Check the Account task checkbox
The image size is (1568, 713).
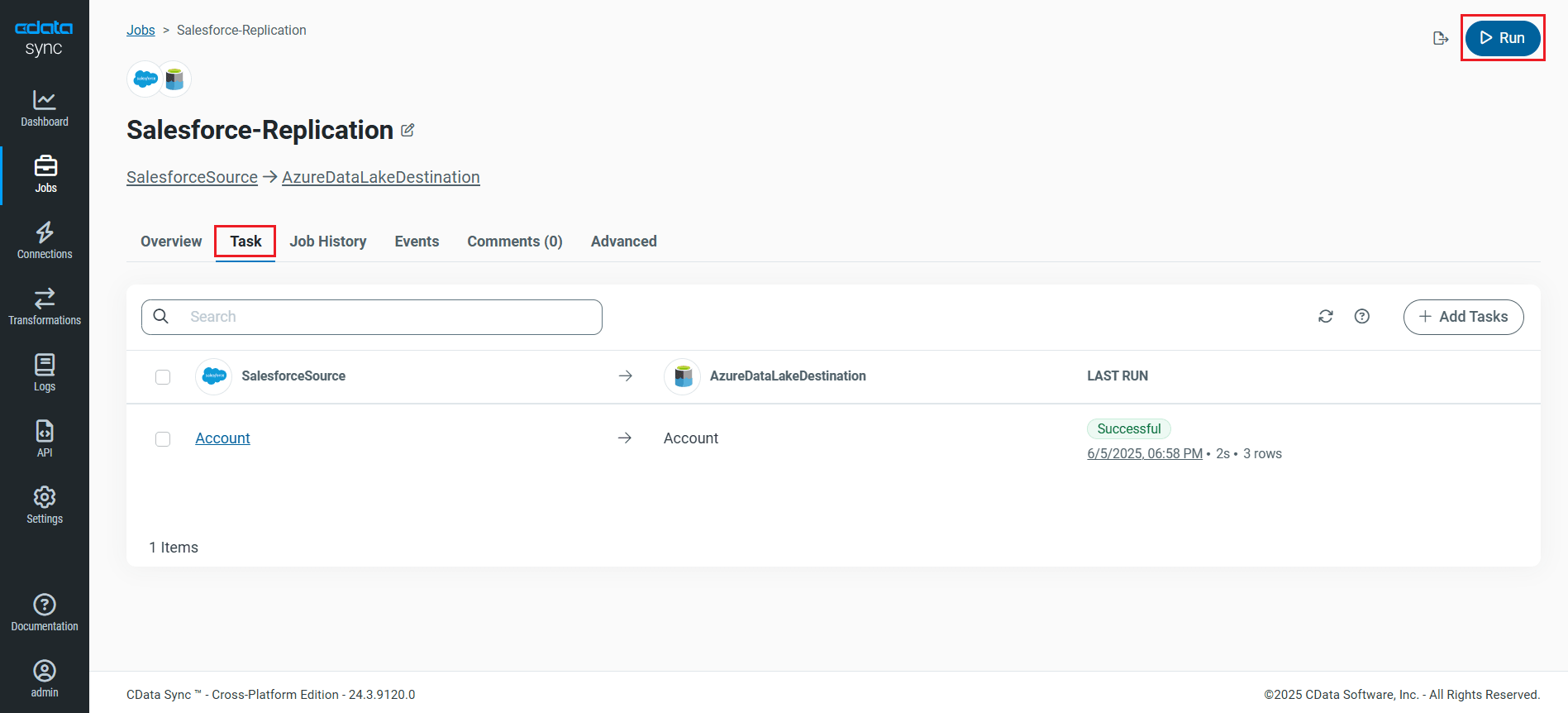coord(163,439)
